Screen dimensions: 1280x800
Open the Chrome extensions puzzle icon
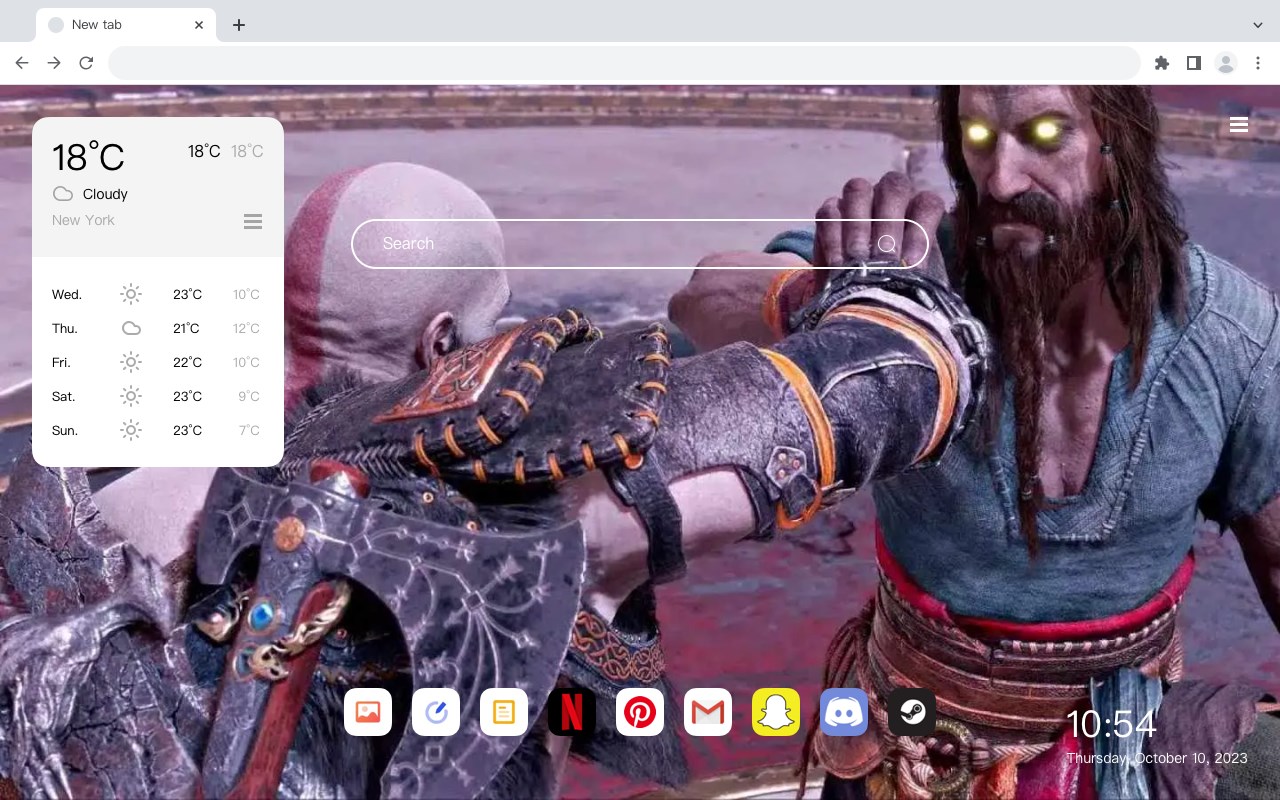click(x=1161, y=63)
